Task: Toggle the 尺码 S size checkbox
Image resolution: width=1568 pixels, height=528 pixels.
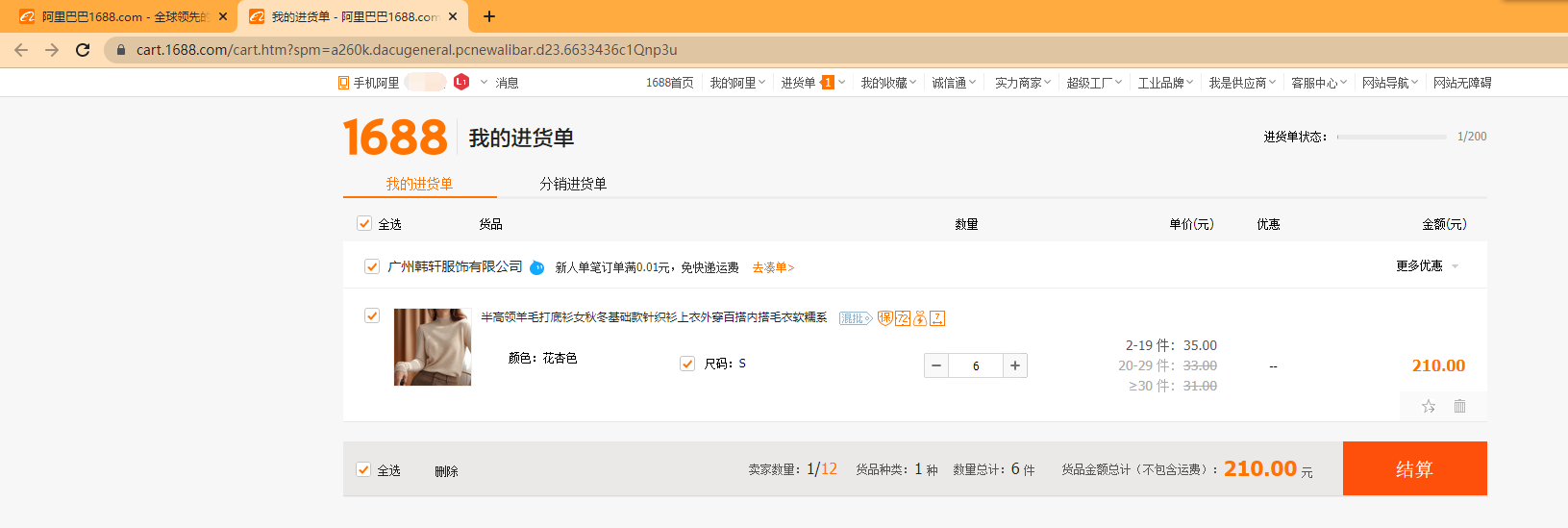Action: tap(687, 364)
